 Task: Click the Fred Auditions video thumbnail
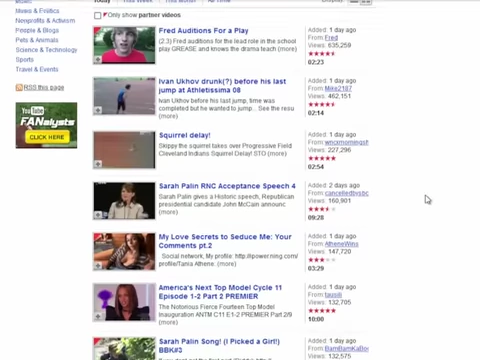tap(124, 45)
